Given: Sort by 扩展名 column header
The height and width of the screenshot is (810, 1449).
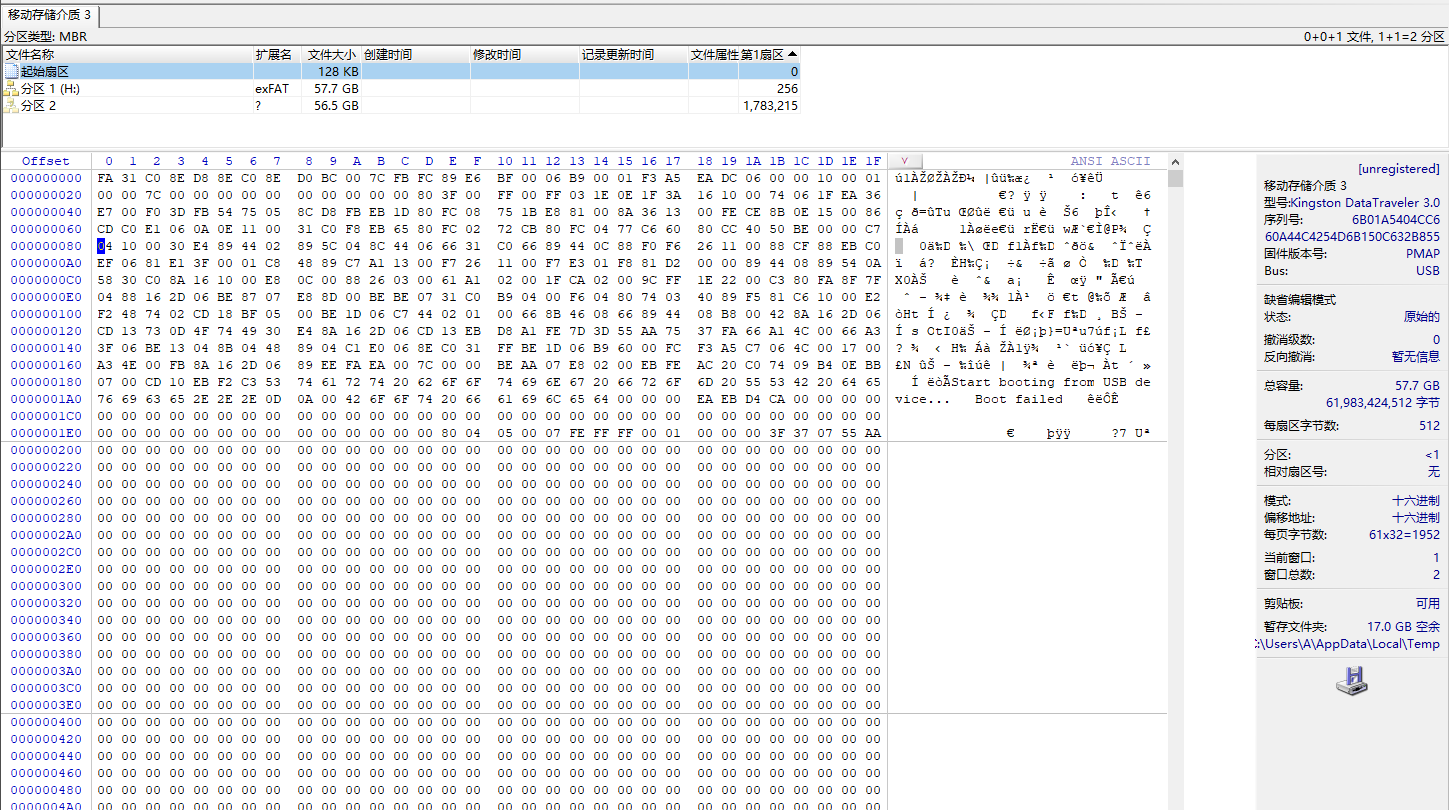Looking at the screenshot, I should pyautogui.click(x=273, y=54).
